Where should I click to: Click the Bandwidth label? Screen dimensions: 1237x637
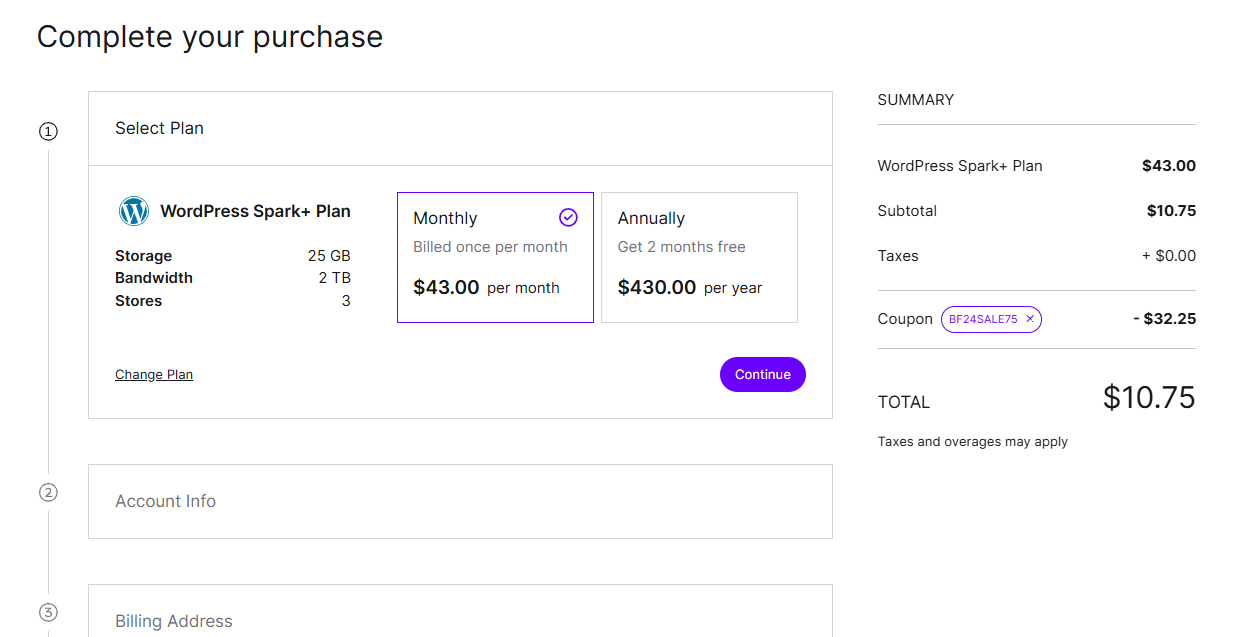click(154, 278)
